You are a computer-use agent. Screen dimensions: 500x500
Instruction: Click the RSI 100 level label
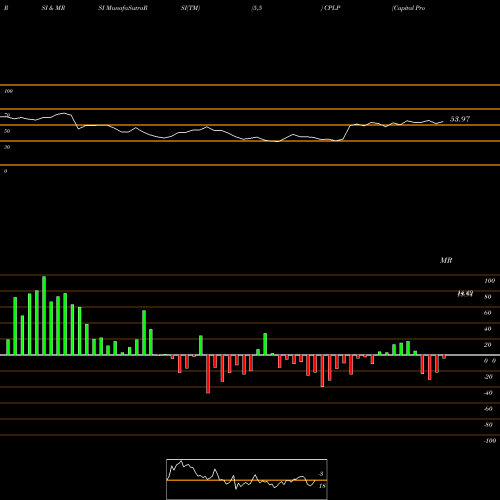pyautogui.click(x=8, y=91)
